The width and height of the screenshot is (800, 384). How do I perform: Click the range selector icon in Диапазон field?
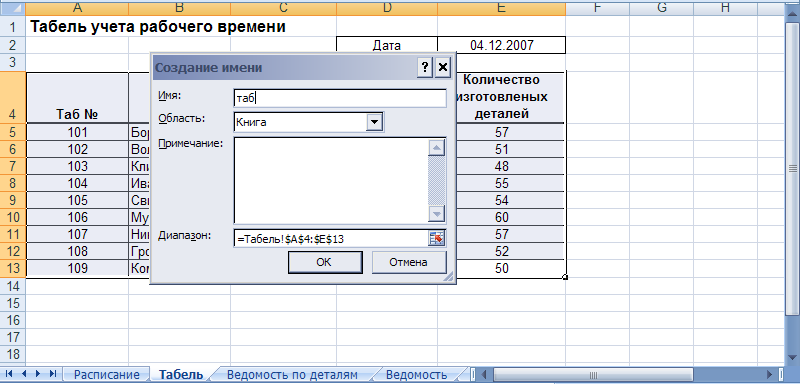click(437, 238)
